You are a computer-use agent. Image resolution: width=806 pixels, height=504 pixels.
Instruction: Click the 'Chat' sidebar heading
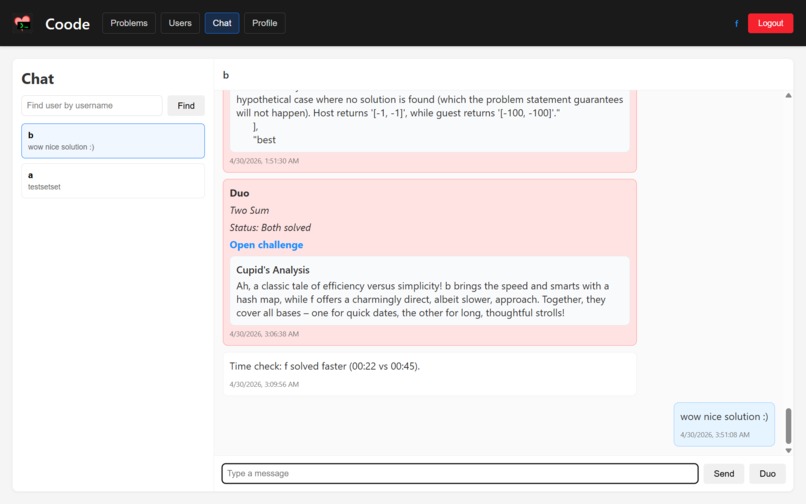click(x=38, y=79)
